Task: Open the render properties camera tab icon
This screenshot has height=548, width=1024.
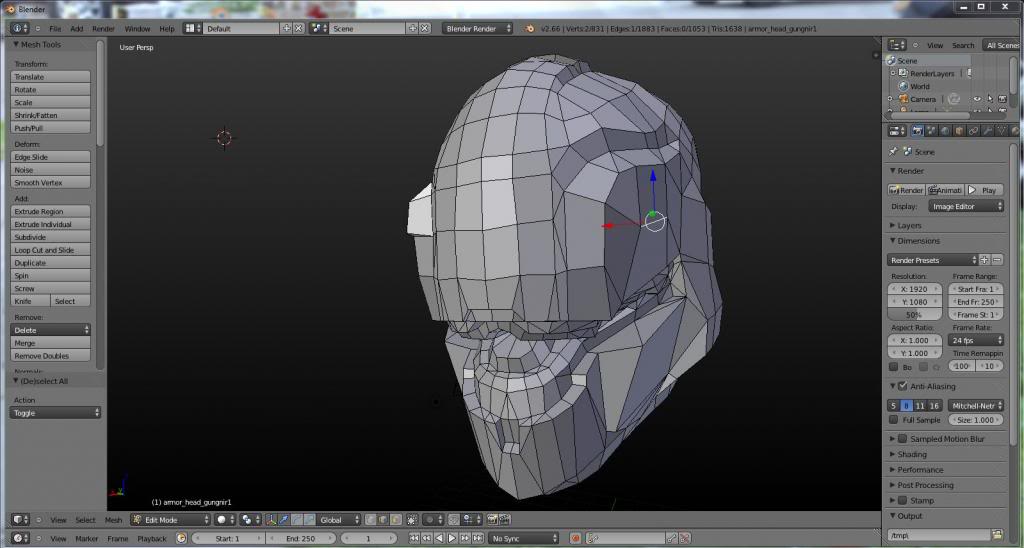Action: (x=917, y=131)
